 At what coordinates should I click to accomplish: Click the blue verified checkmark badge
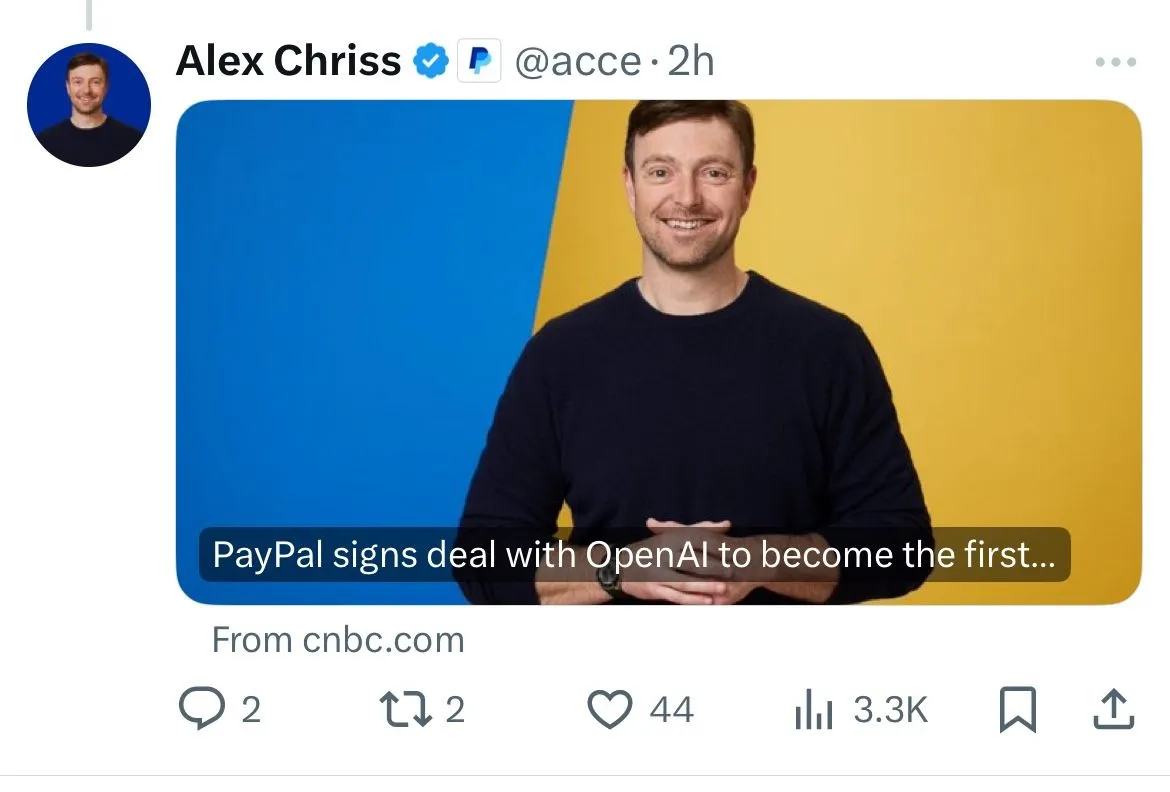click(431, 61)
